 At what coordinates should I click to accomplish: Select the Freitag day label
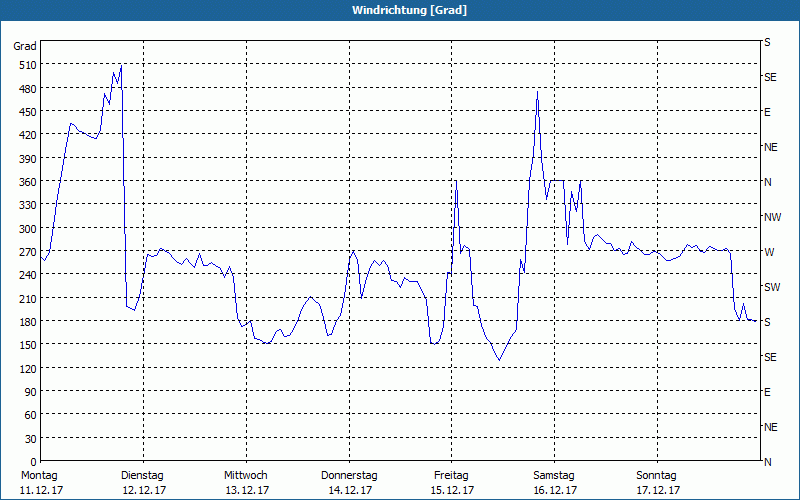tap(452, 475)
